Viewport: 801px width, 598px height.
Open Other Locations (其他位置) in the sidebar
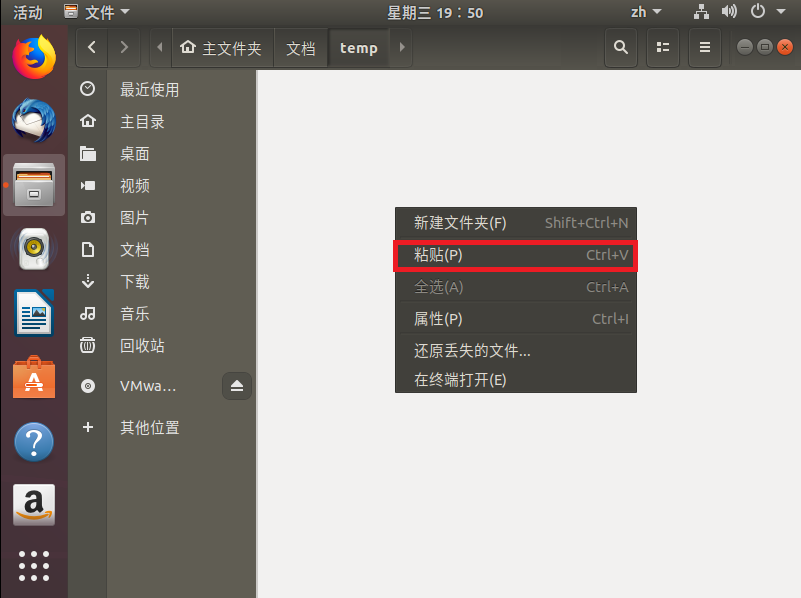(149, 428)
